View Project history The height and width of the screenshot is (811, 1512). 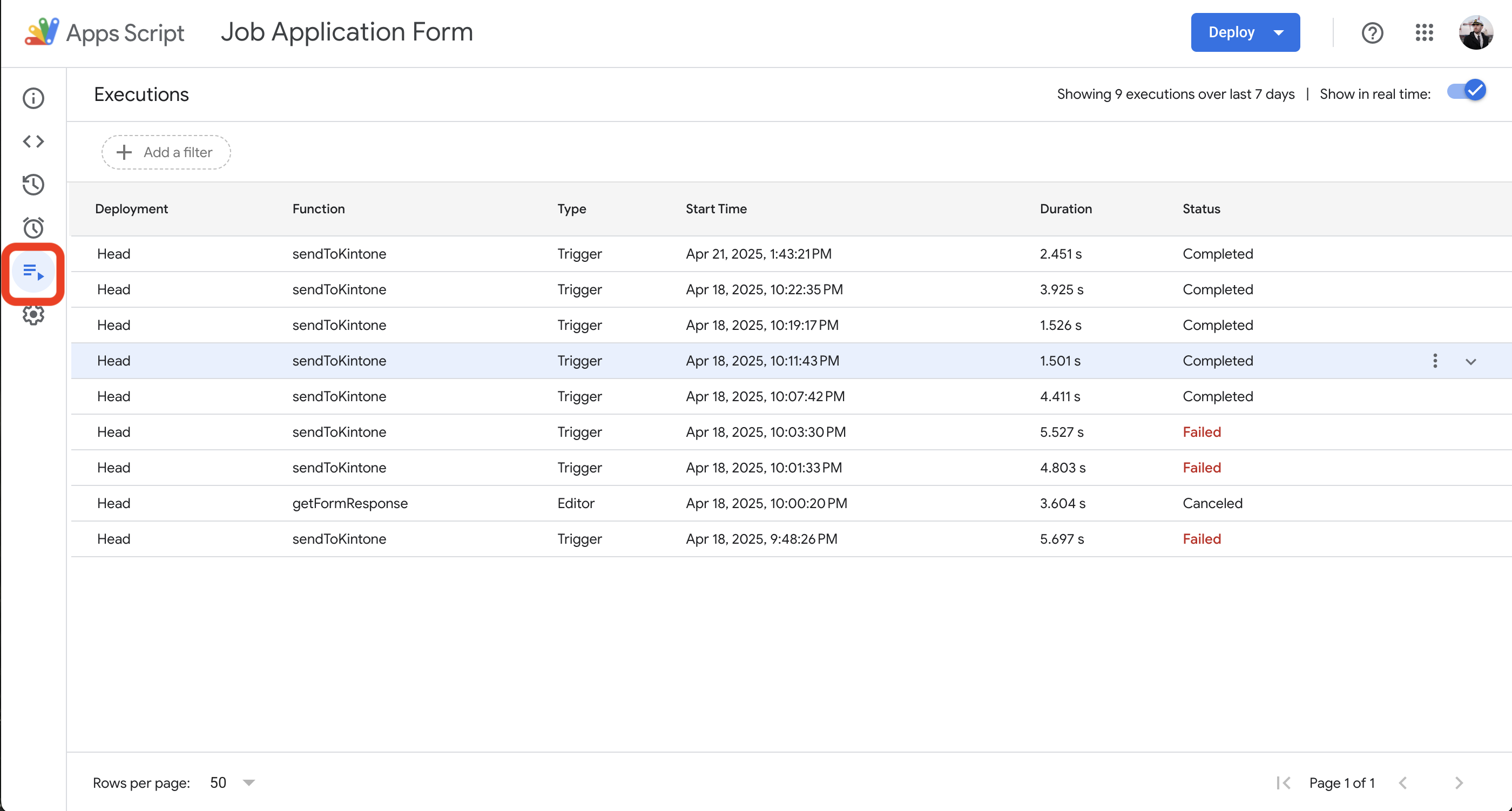tap(33, 184)
